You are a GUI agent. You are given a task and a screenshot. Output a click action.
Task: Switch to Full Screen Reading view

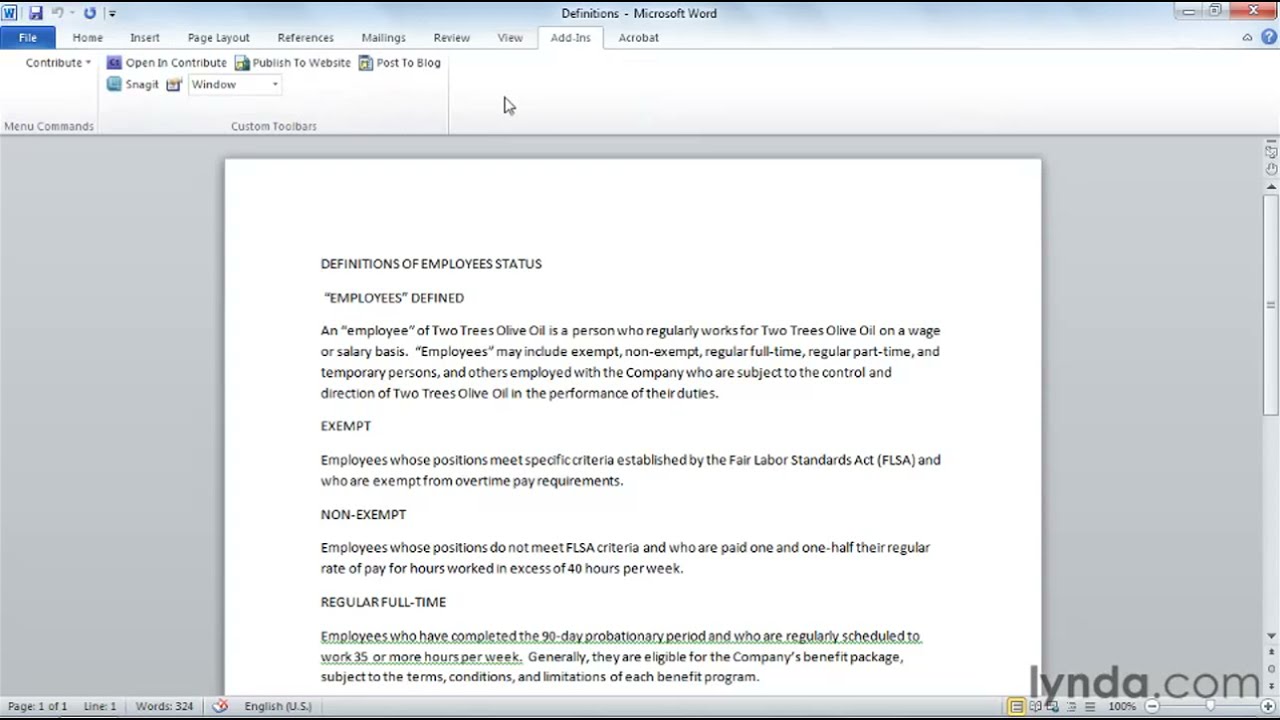click(x=1037, y=707)
